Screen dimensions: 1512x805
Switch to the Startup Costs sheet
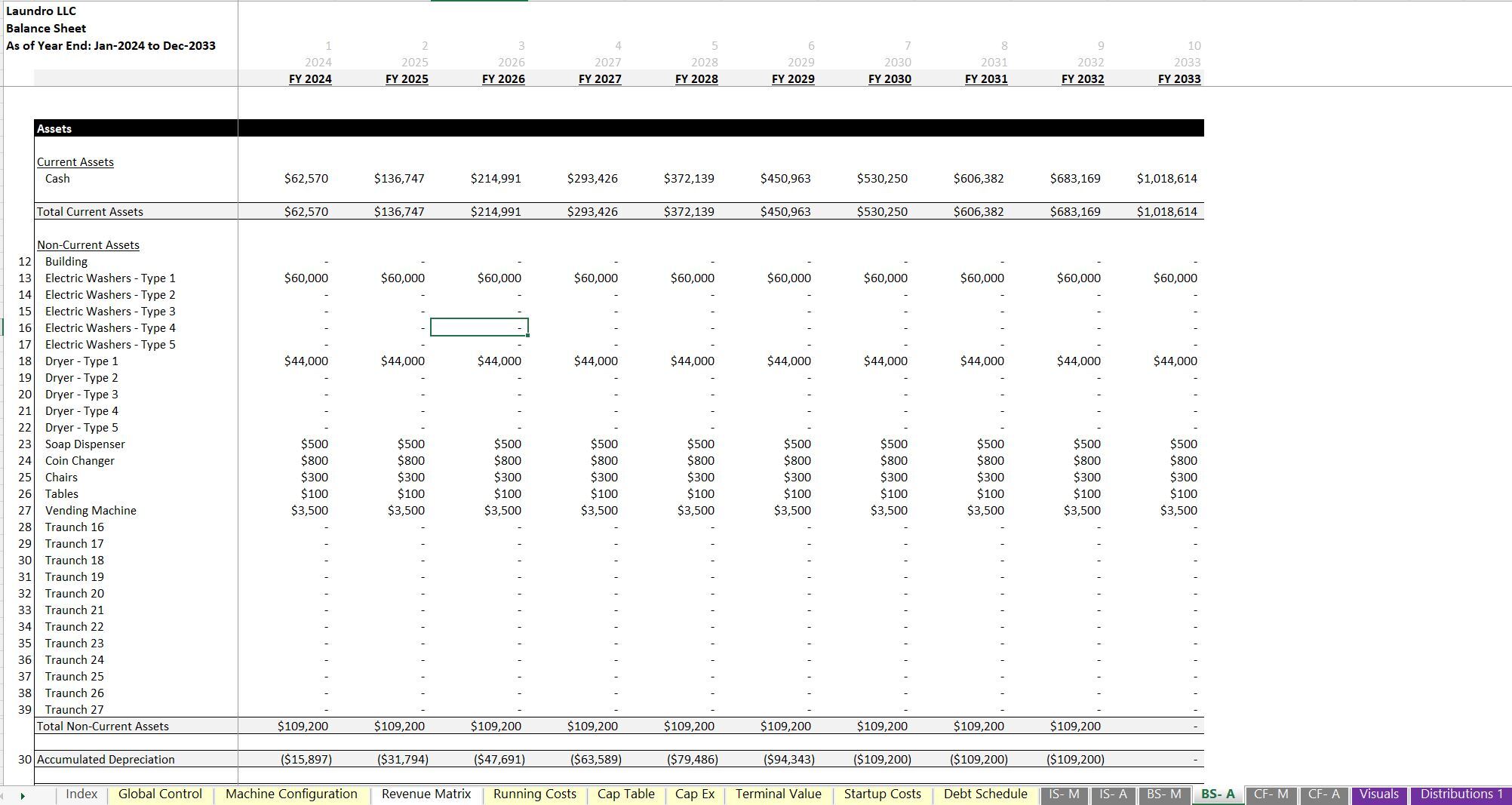click(x=882, y=794)
